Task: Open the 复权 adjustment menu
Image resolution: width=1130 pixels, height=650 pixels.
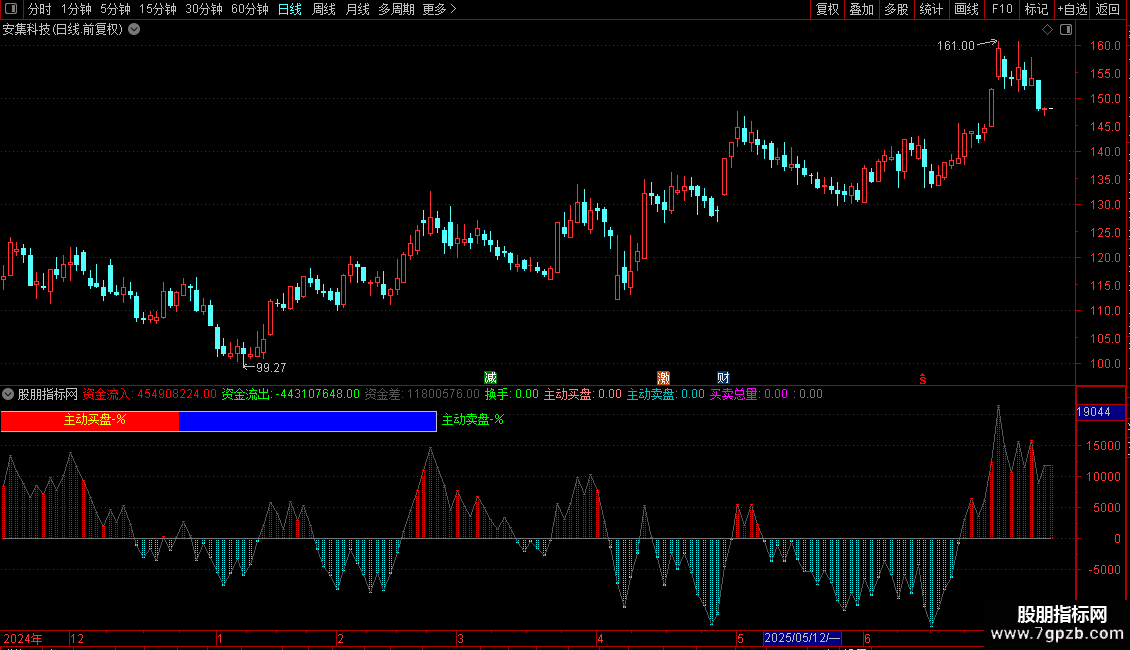Action: pyautogui.click(x=827, y=9)
